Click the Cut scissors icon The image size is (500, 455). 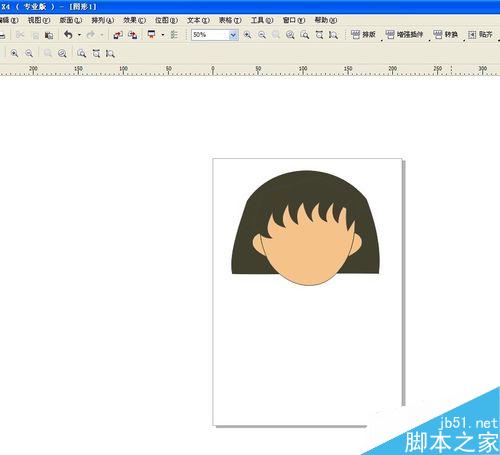[20, 35]
